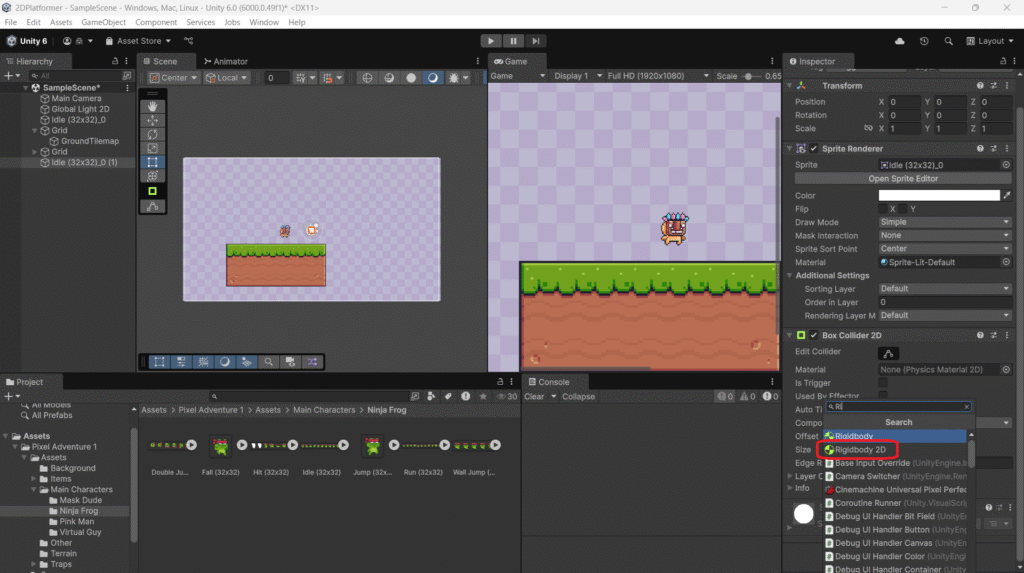Click the global search magnifier icon
The height and width of the screenshot is (573, 1024).
tap(948, 41)
